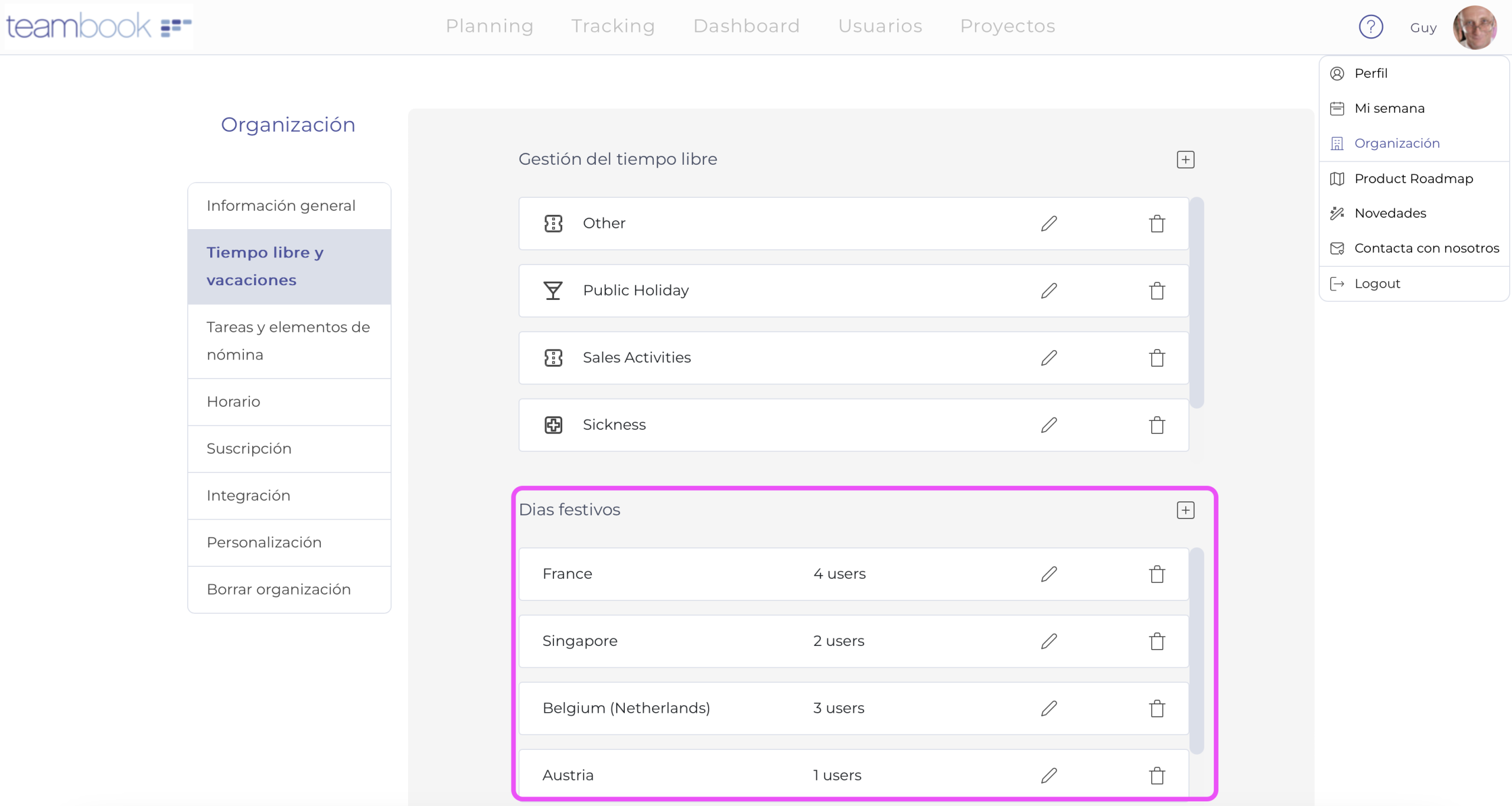Delete the Other time-off type
The width and height of the screenshot is (1512, 806).
1156,224
